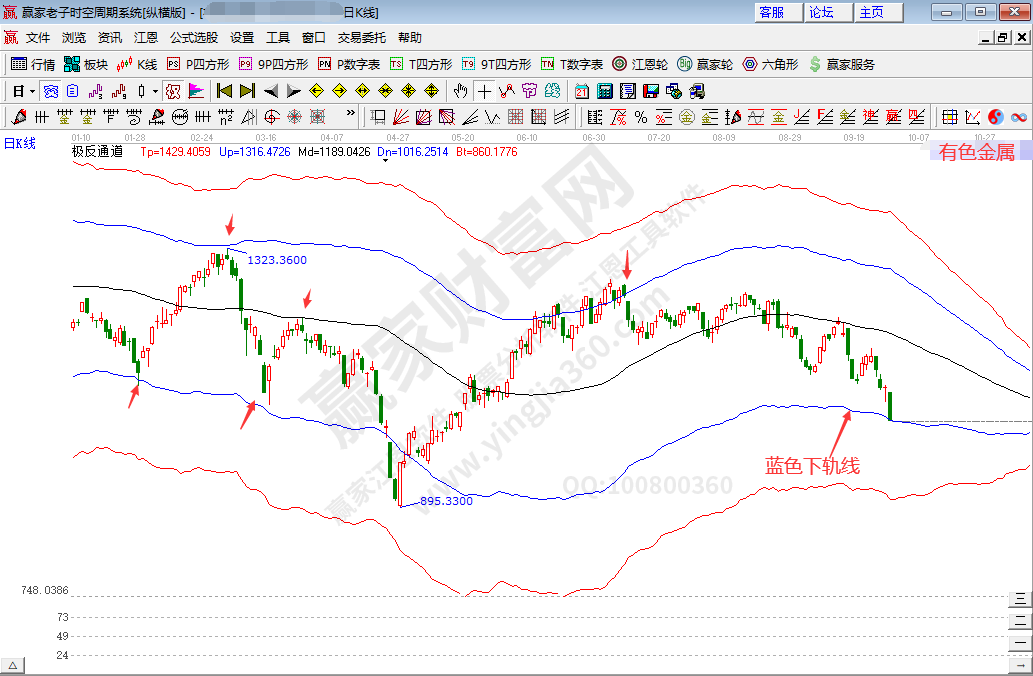Select the hand pan tool icon
Image resolution: width=1033 pixels, height=676 pixels.
coord(460,91)
